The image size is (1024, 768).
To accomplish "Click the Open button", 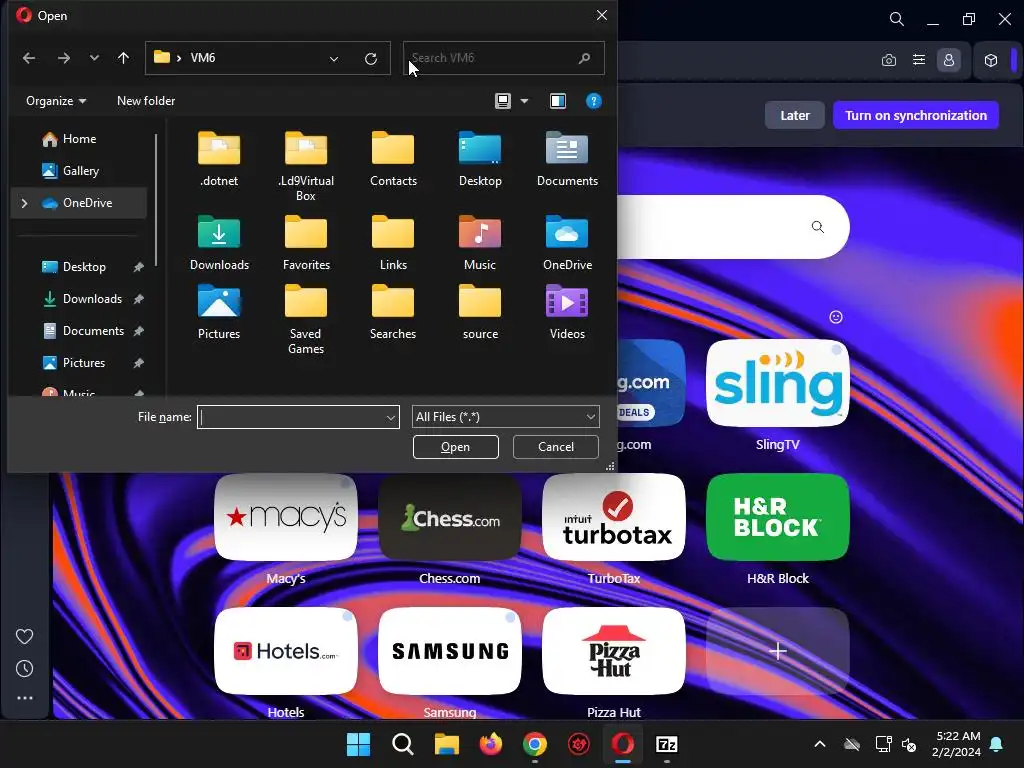I will point(456,447).
